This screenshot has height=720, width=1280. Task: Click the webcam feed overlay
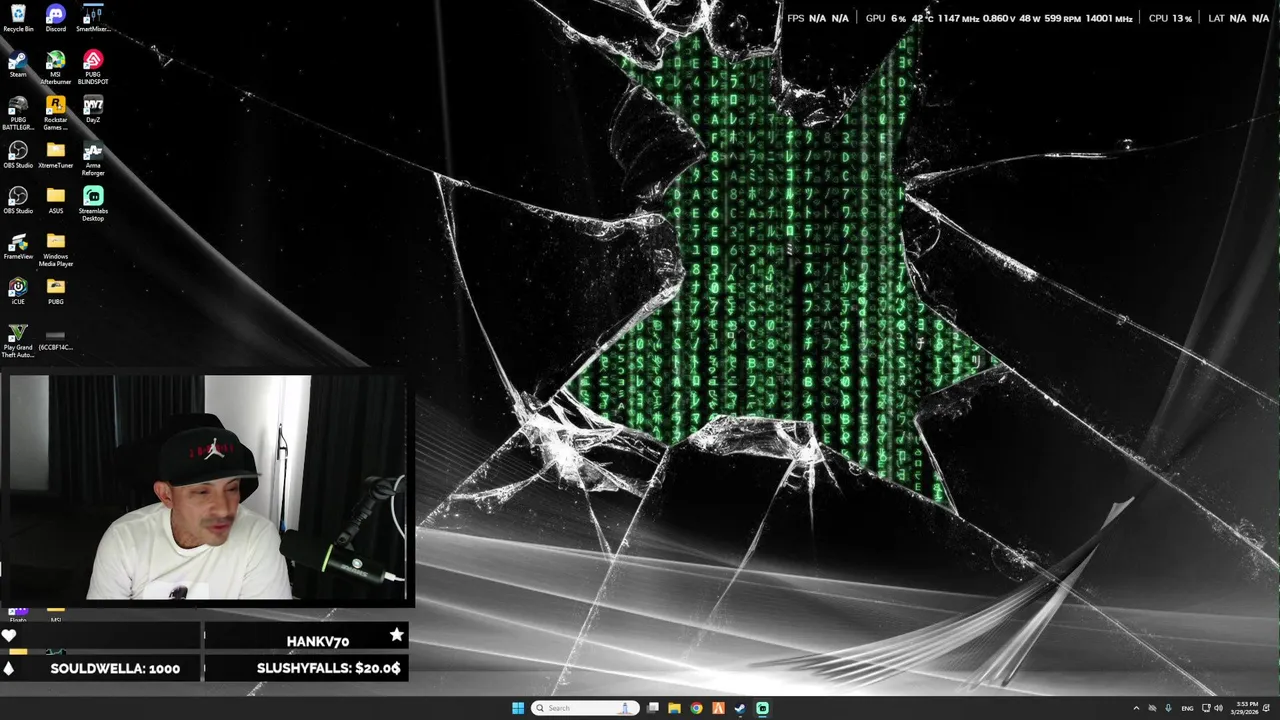(x=207, y=490)
